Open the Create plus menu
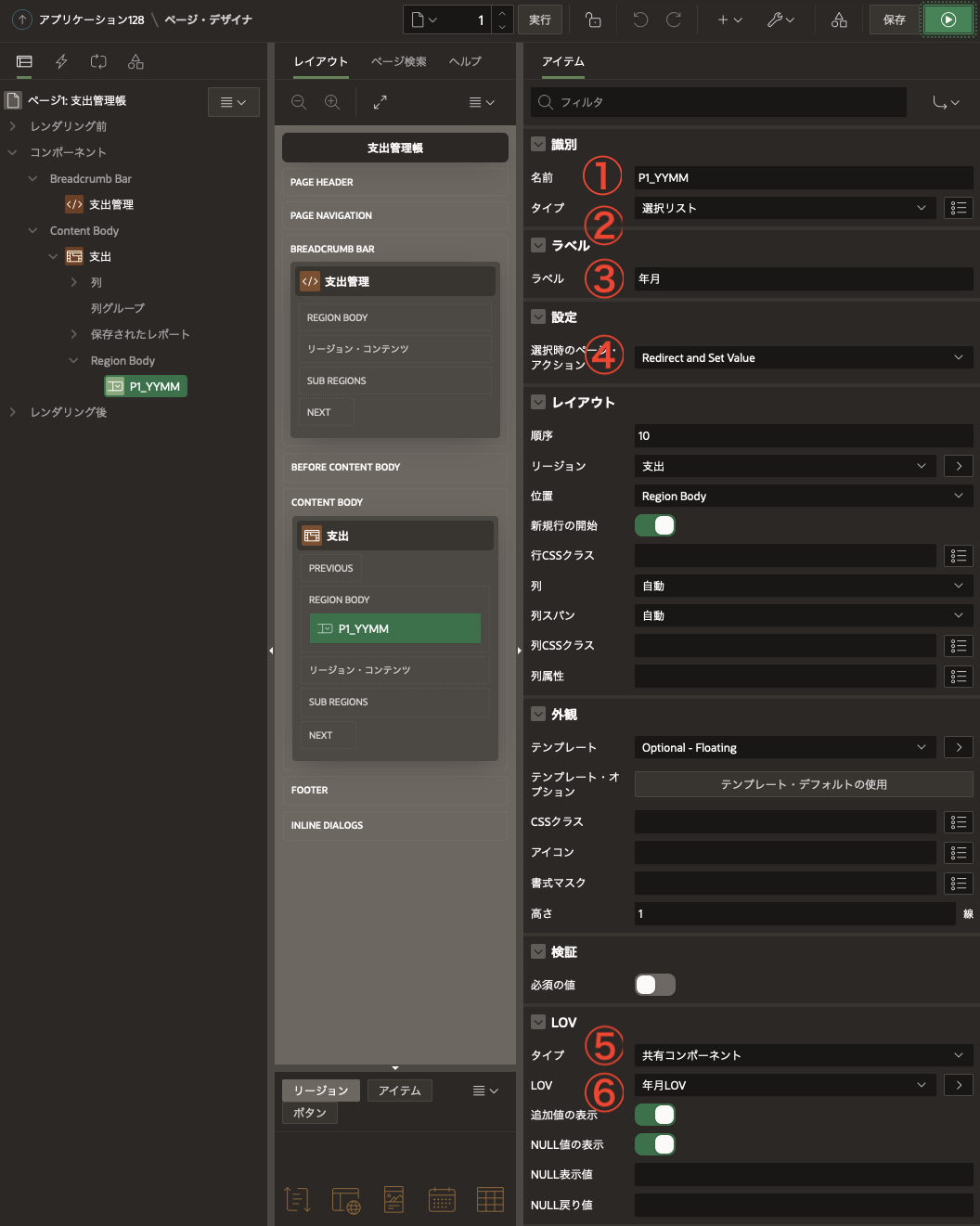 point(729,19)
